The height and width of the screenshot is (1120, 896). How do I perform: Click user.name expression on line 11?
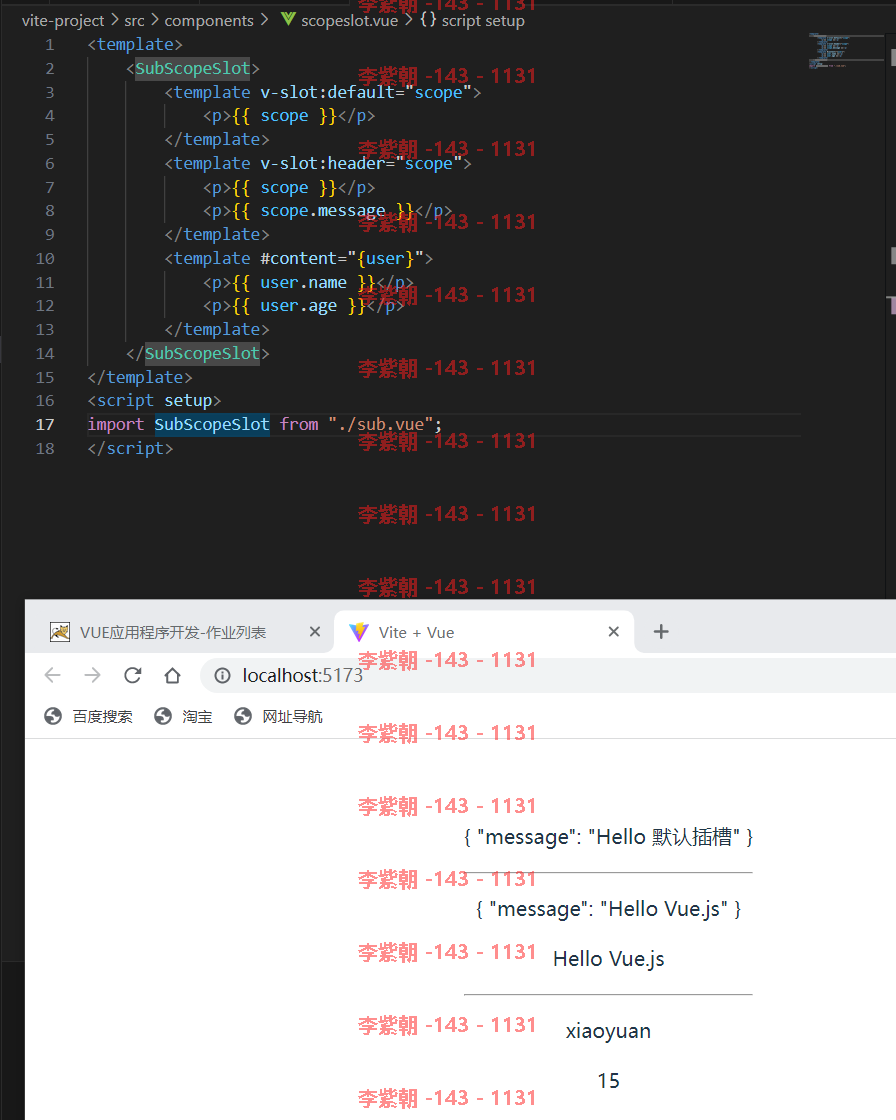[303, 283]
